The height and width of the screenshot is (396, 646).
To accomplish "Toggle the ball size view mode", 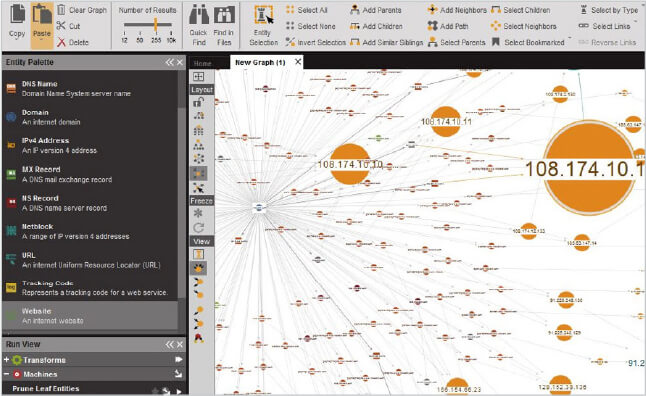I will point(199,268).
